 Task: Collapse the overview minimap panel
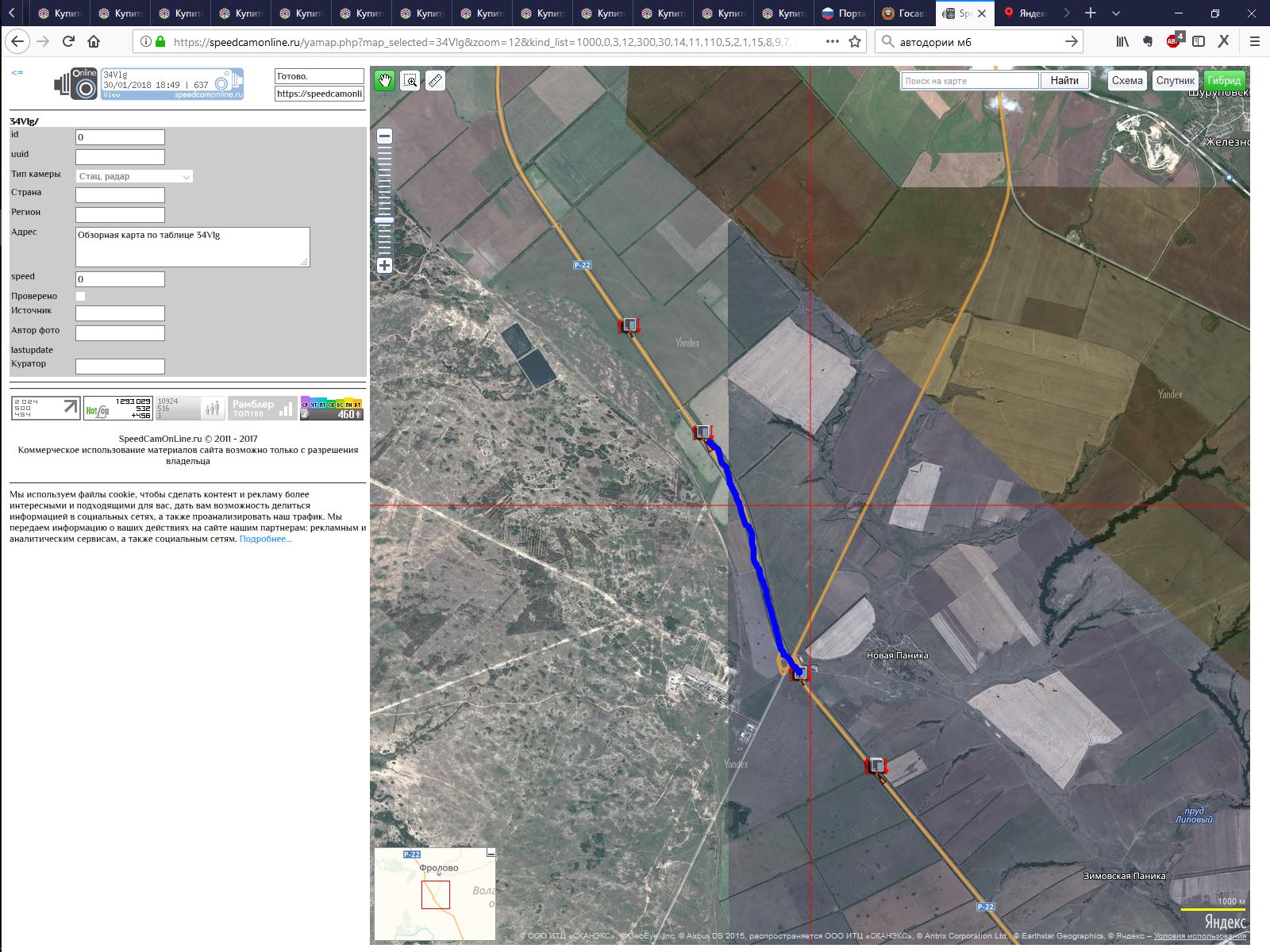[x=491, y=854]
